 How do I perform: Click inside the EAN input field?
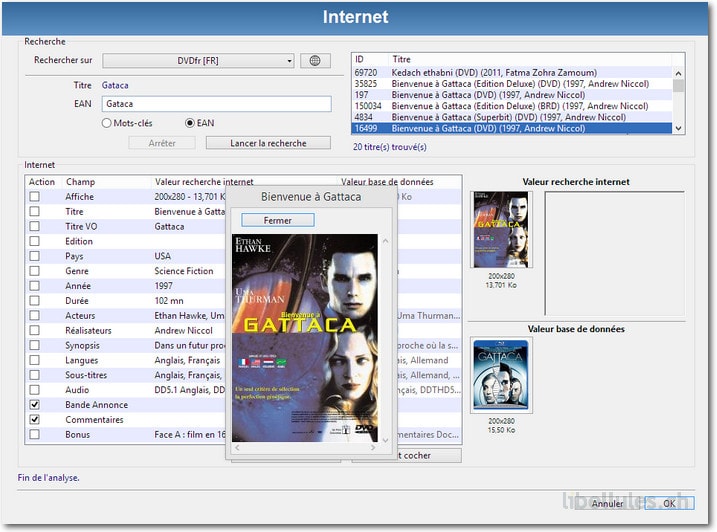pos(216,104)
